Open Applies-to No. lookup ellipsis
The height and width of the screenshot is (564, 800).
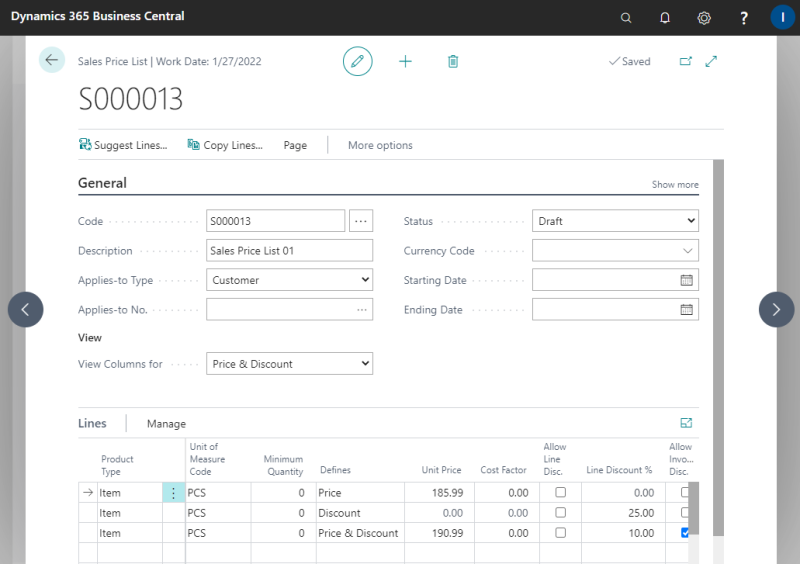click(362, 310)
